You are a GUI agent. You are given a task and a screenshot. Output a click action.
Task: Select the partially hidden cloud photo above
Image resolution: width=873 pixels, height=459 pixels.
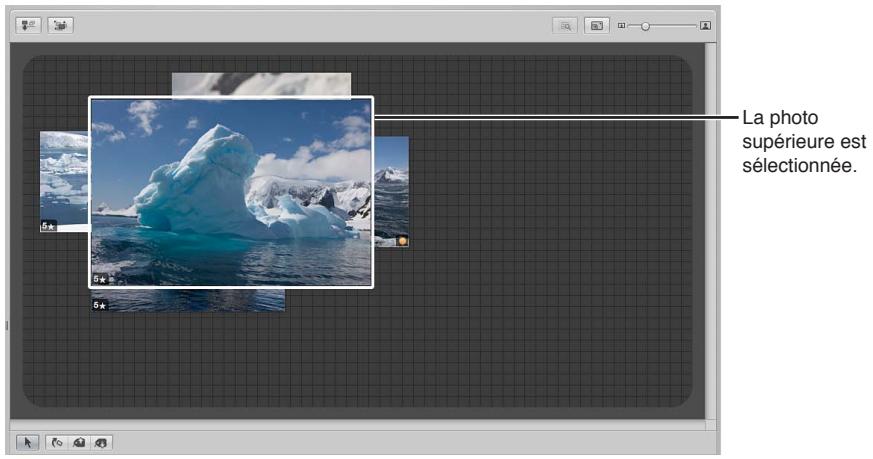(x=261, y=85)
